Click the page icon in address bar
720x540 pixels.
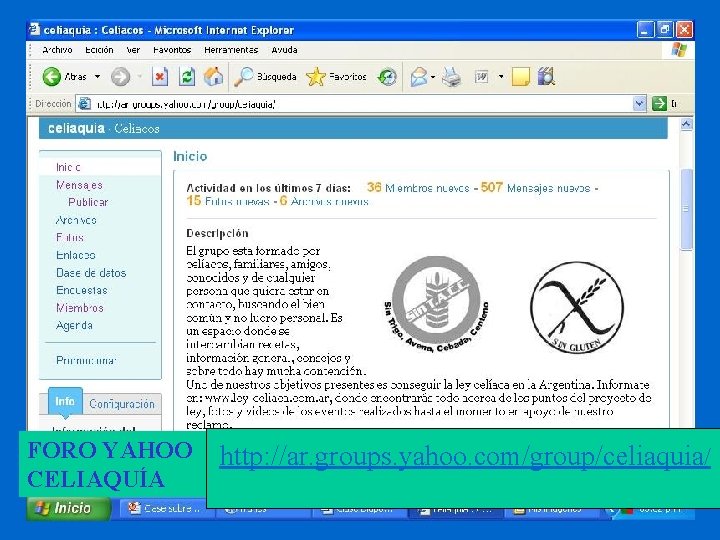point(84,104)
